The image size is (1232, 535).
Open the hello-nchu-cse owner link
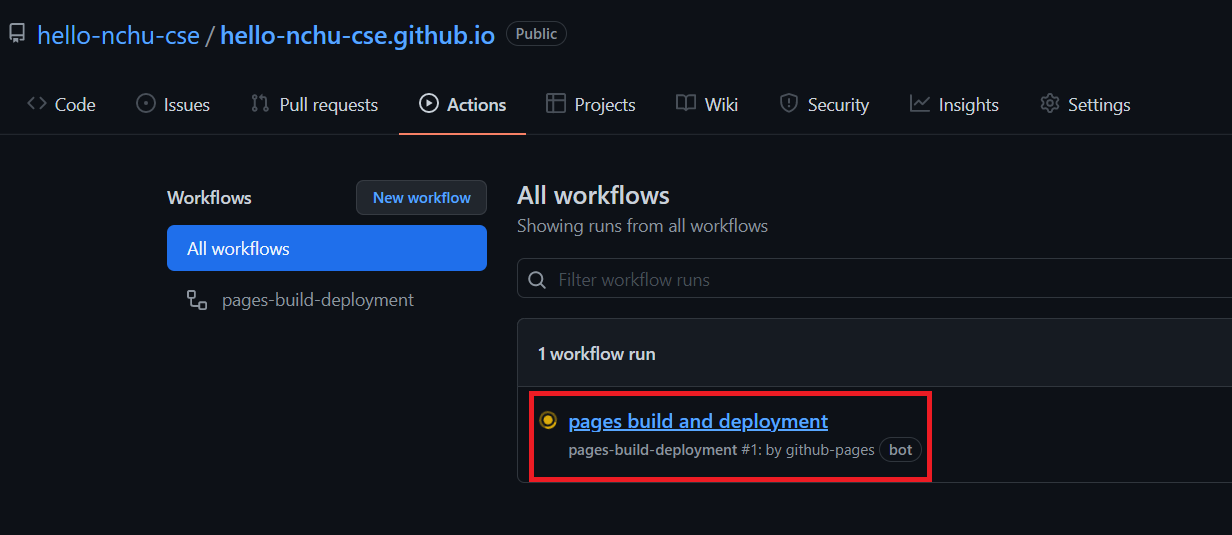pyautogui.click(x=117, y=35)
